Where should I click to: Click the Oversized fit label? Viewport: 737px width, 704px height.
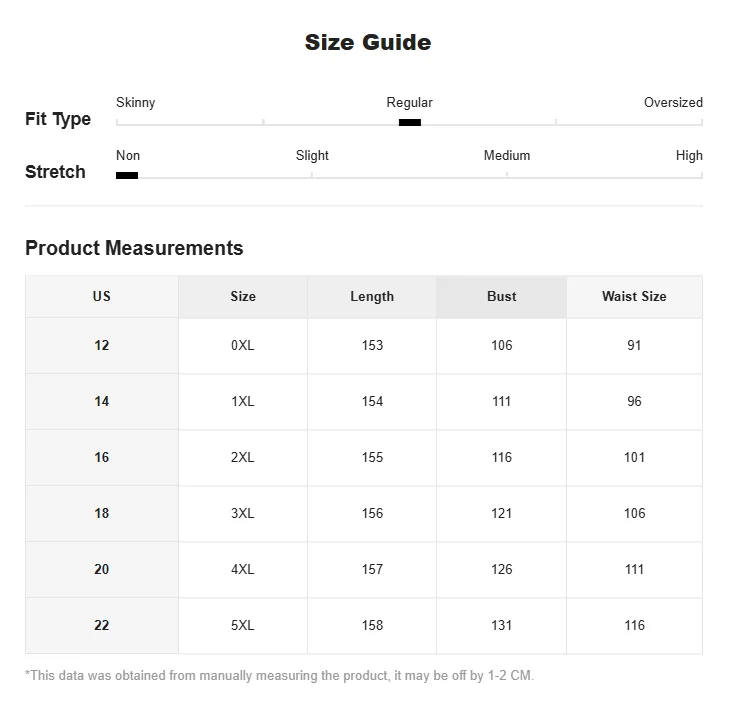click(673, 102)
